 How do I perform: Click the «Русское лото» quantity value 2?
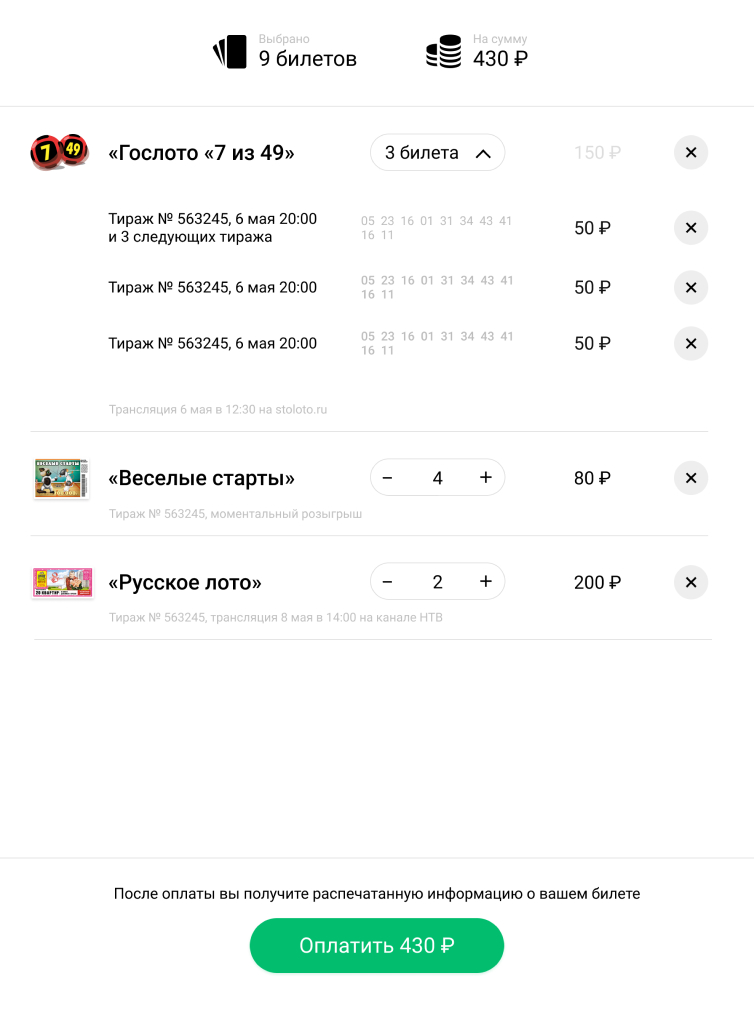pos(437,582)
